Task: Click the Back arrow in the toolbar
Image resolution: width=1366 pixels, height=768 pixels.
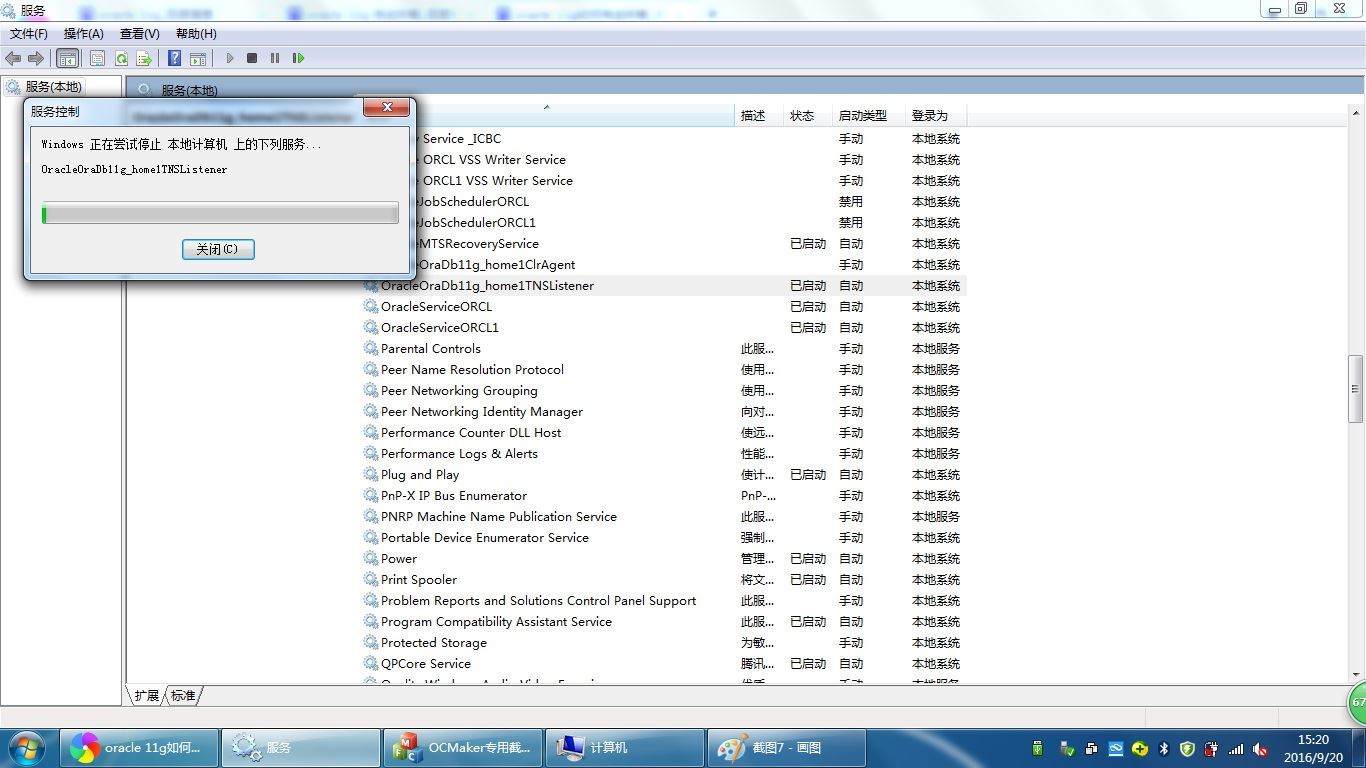Action: click(13, 59)
